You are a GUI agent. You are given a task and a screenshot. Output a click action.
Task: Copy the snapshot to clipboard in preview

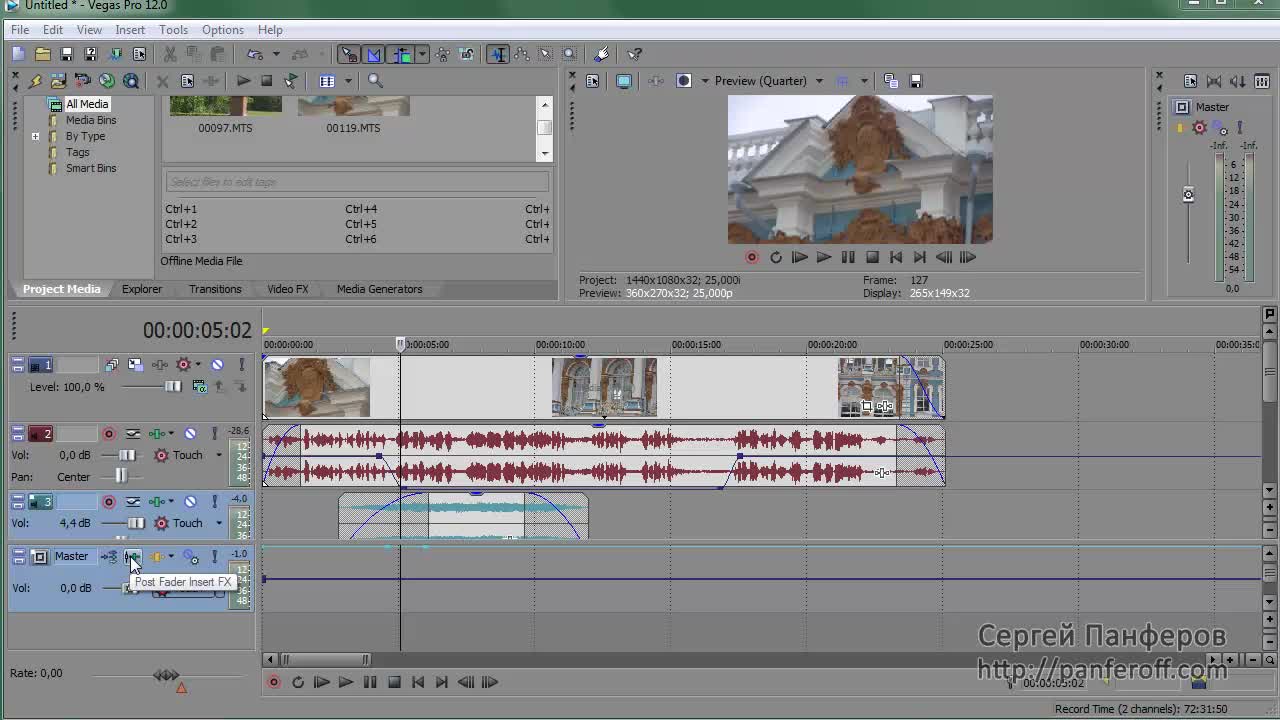[891, 81]
